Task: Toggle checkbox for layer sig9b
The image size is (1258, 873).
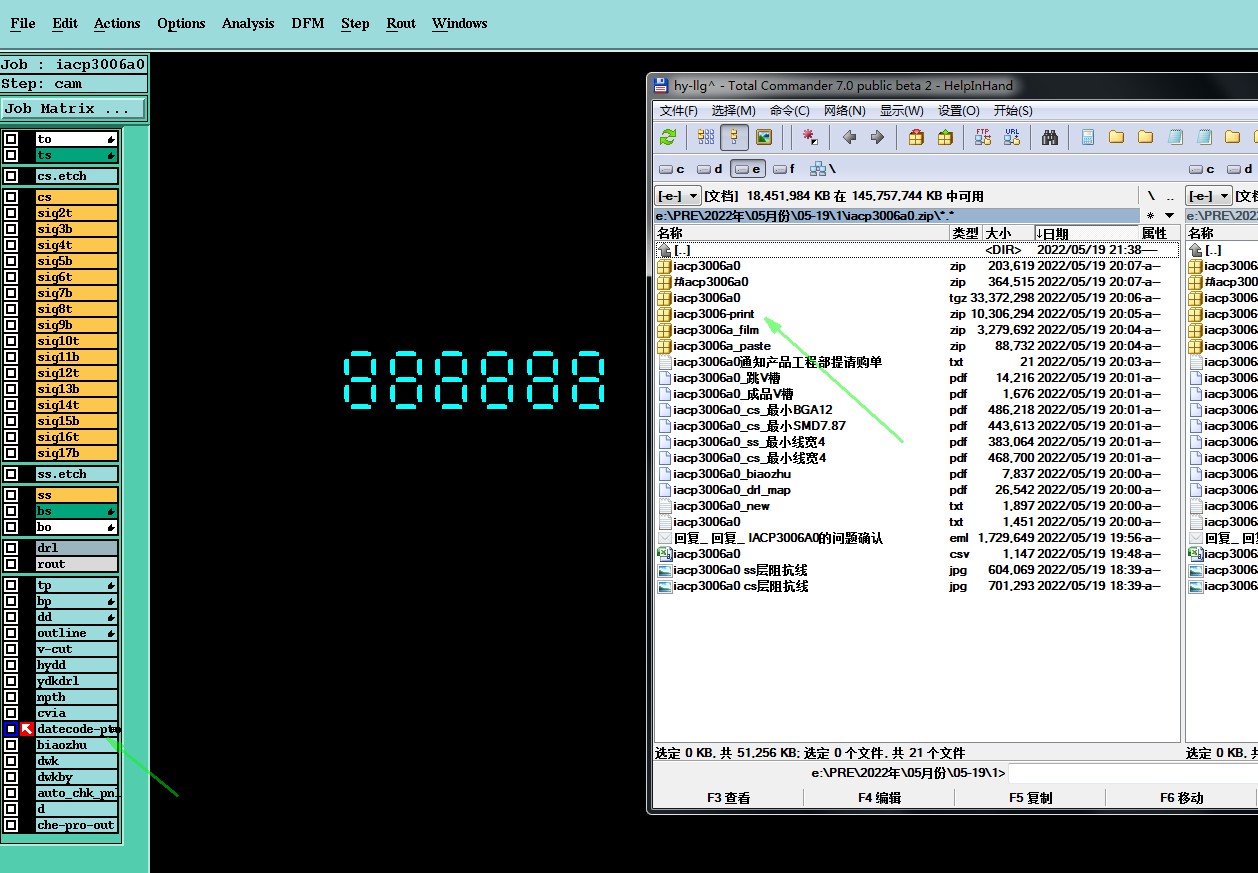Action: pyautogui.click(x=11, y=325)
